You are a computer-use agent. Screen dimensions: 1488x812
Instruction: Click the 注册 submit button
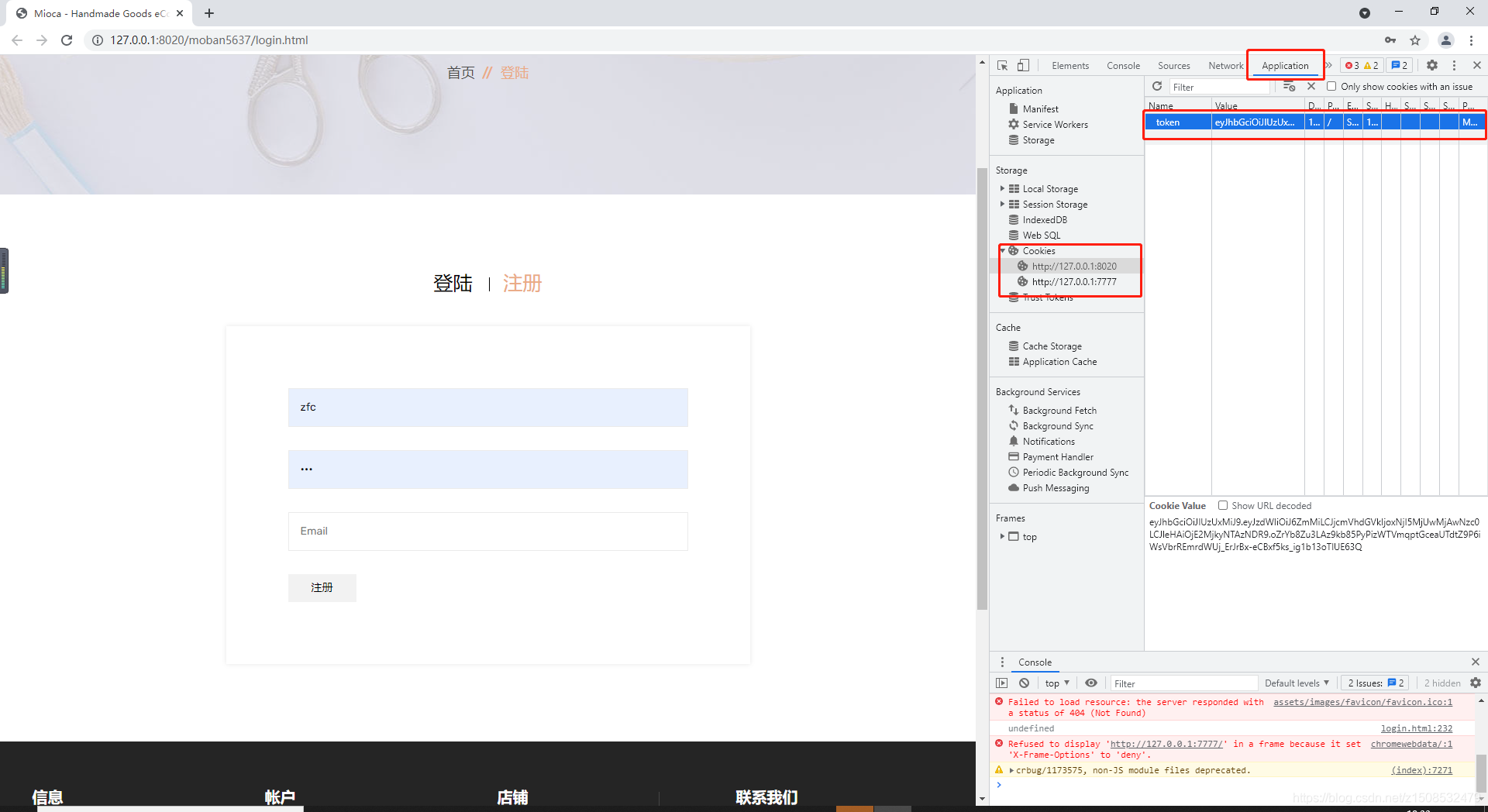click(322, 587)
